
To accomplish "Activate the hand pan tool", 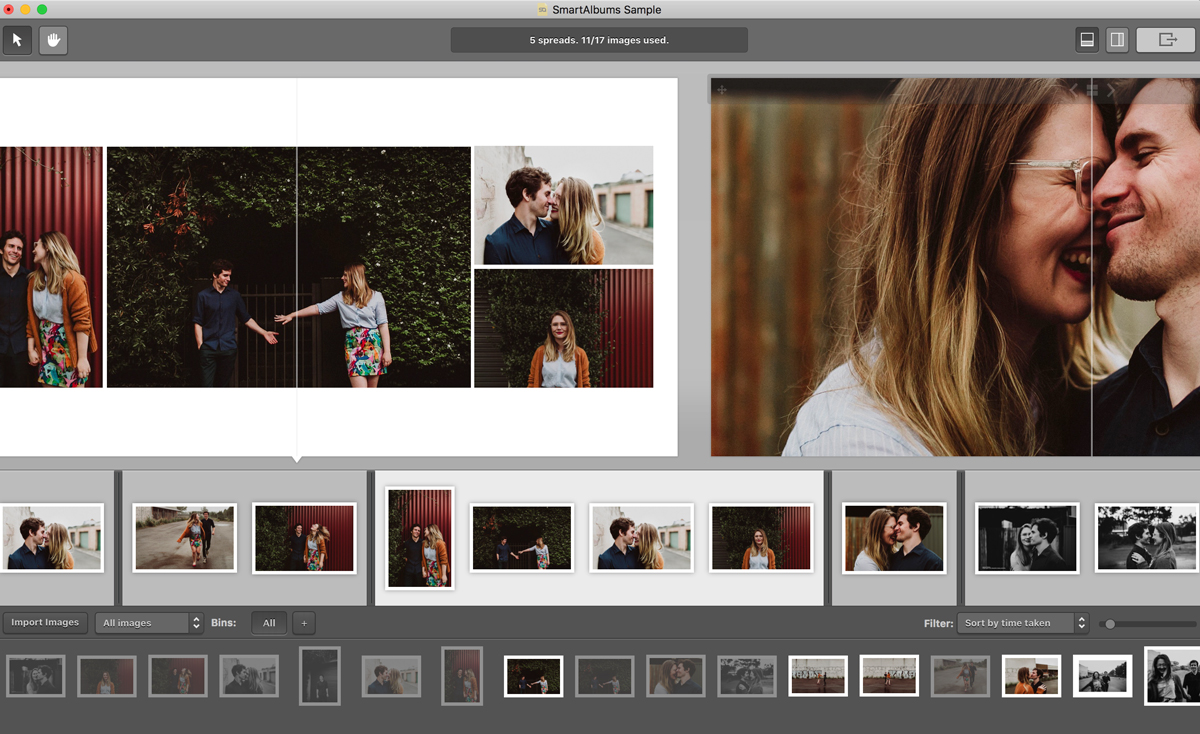I will click(x=53, y=40).
